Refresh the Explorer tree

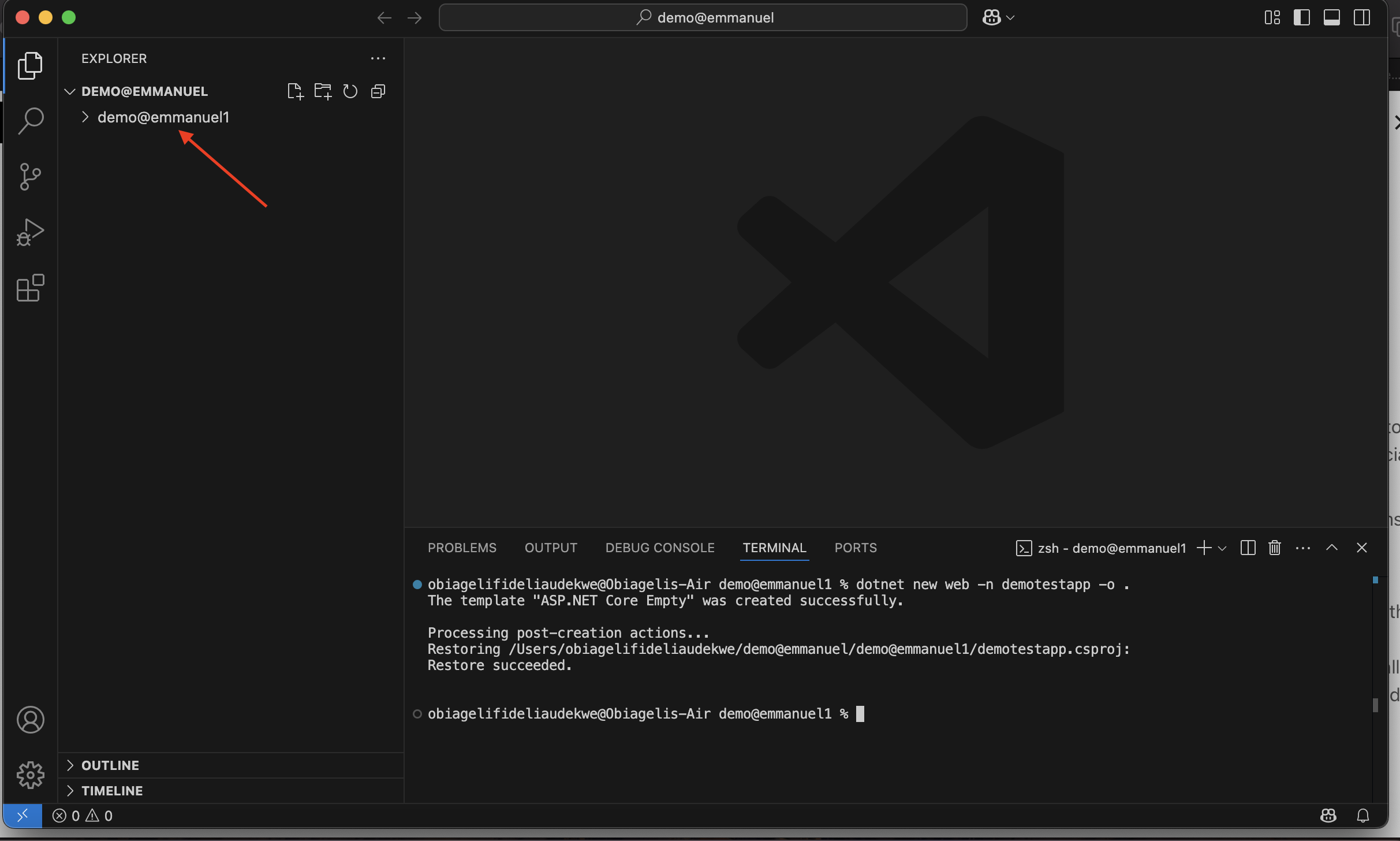coord(350,91)
